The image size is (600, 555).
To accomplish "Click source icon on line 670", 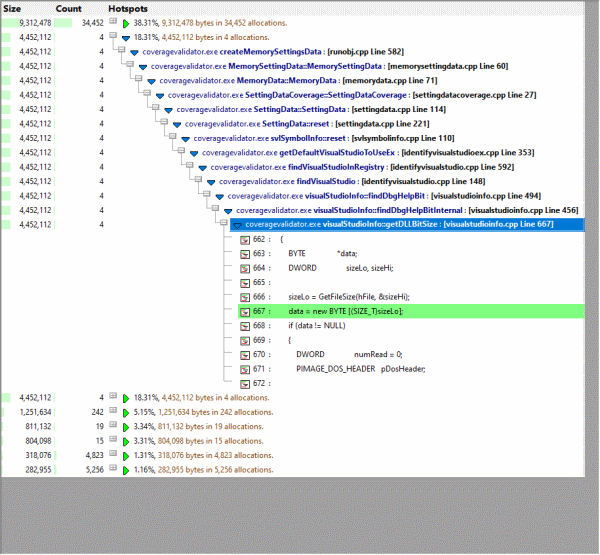I will click(245, 355).
